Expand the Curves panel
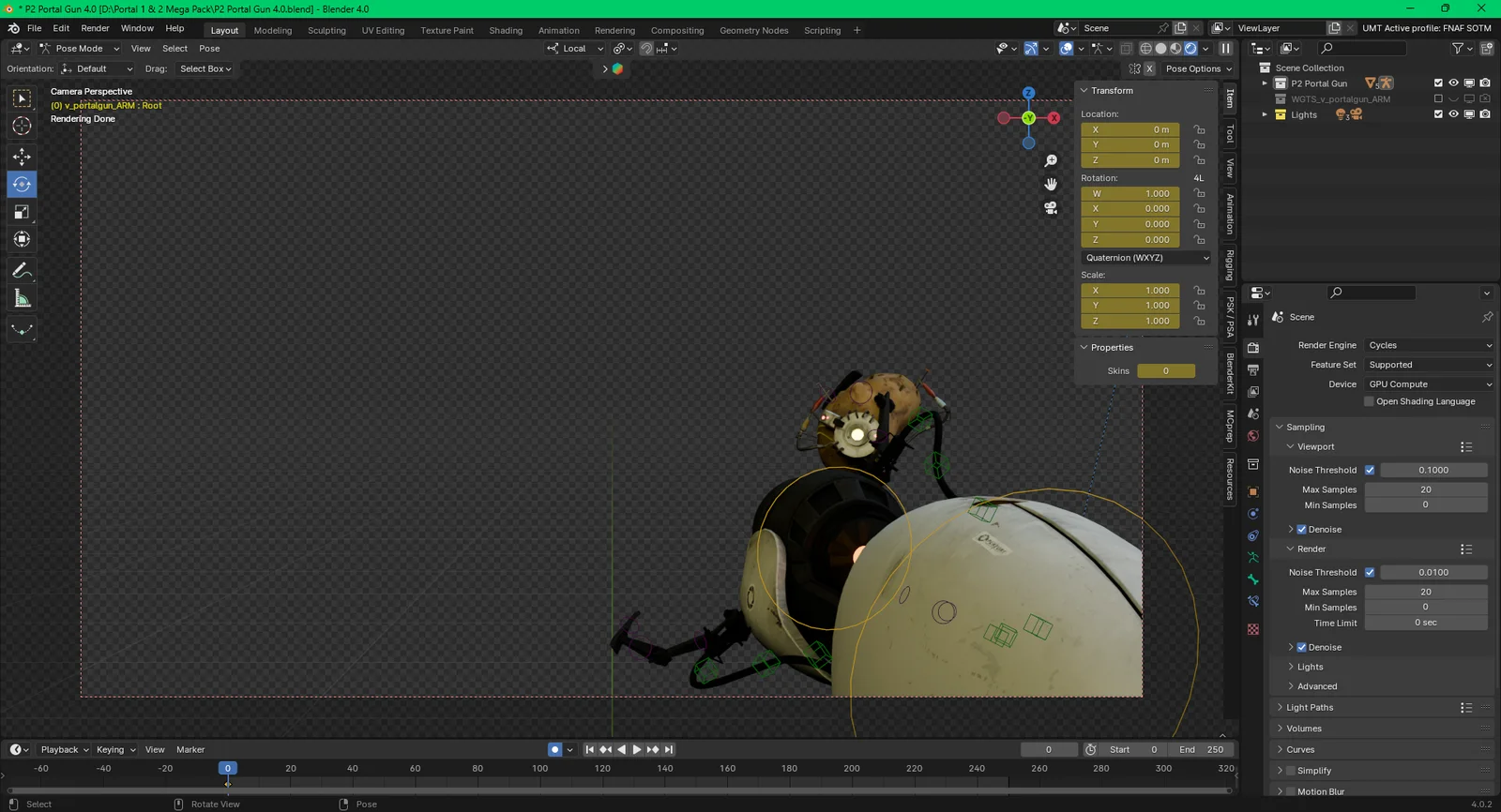This screenshot has height=812, width=1501. [1300, 750]
